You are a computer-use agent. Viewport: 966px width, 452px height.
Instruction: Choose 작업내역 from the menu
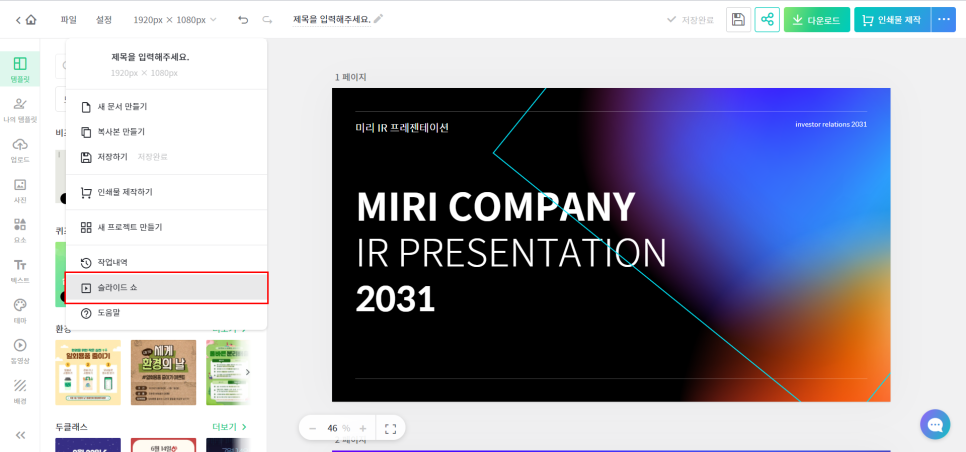pyautogui.click(x=166, y=262)
